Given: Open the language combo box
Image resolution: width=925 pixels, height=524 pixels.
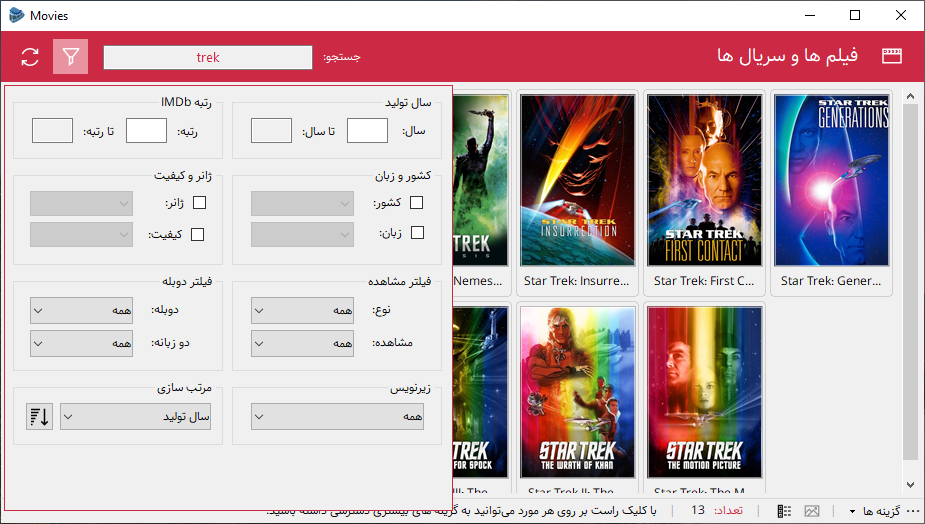Looking at the screenshot, I should pos(303,234).
